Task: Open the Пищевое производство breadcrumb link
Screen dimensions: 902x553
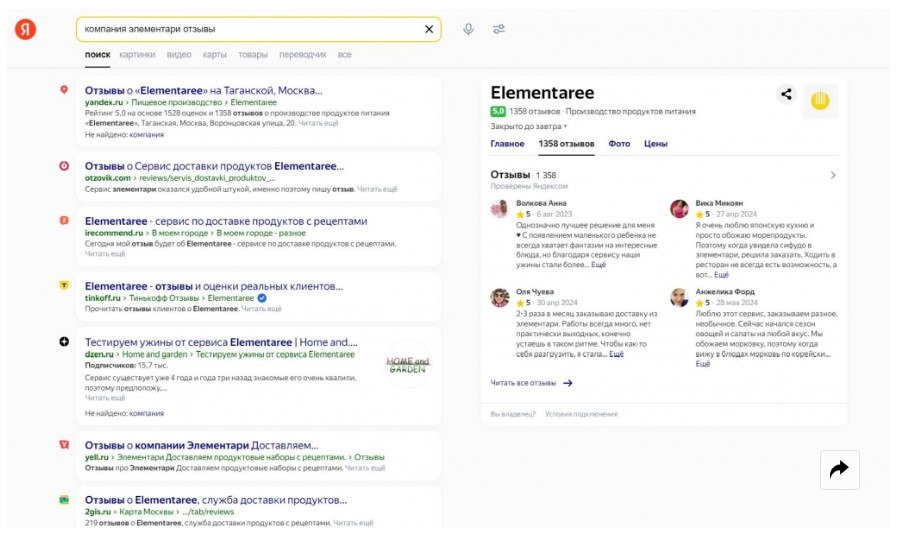Action: (x=177, y=102)
